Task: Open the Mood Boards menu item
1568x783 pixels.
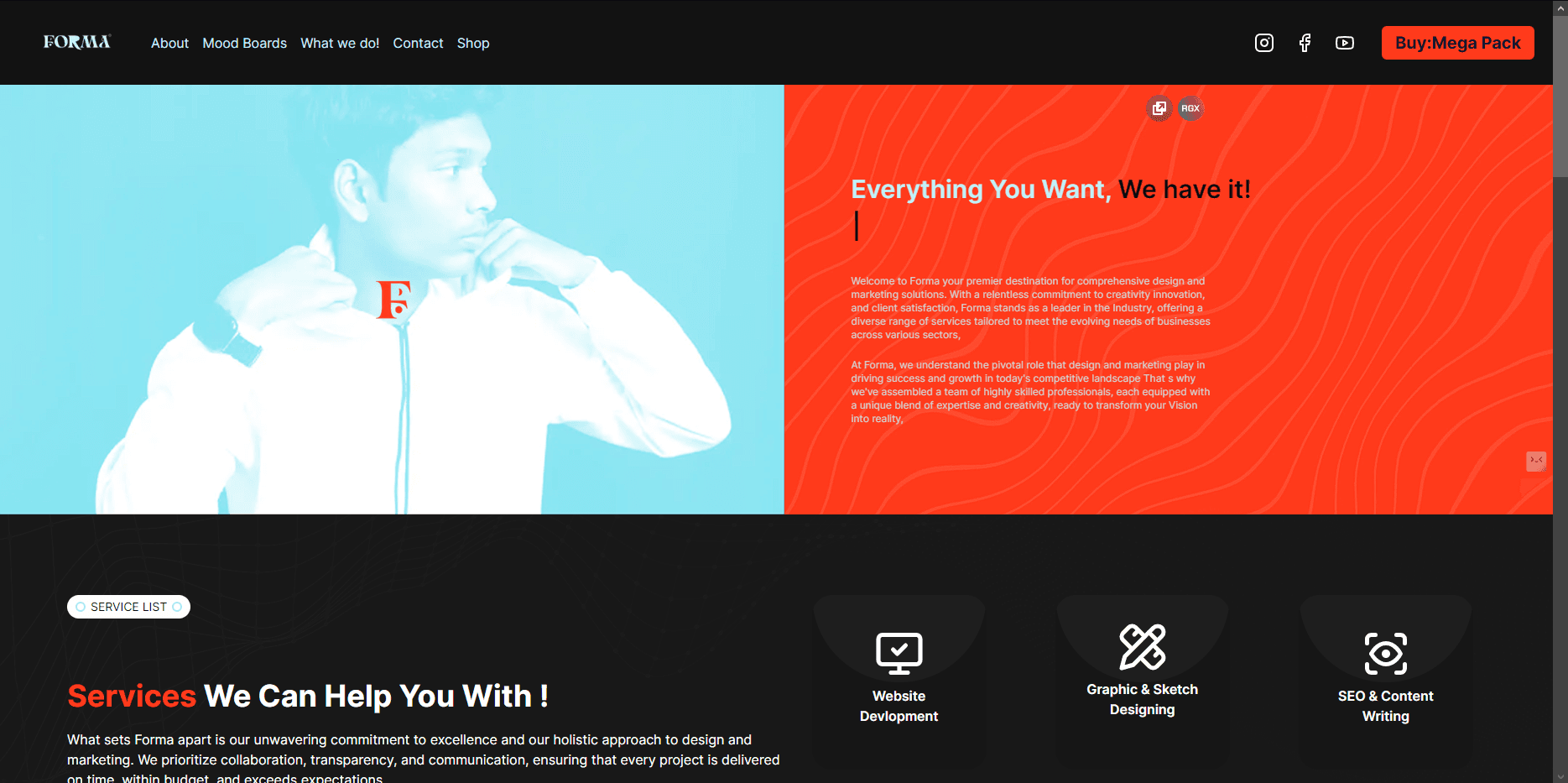Action: pos(244,43)
